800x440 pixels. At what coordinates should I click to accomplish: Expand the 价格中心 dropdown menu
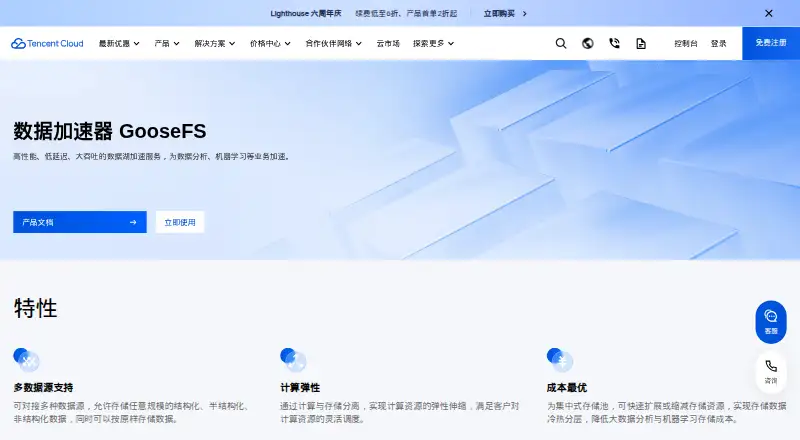tap(270, 43)
